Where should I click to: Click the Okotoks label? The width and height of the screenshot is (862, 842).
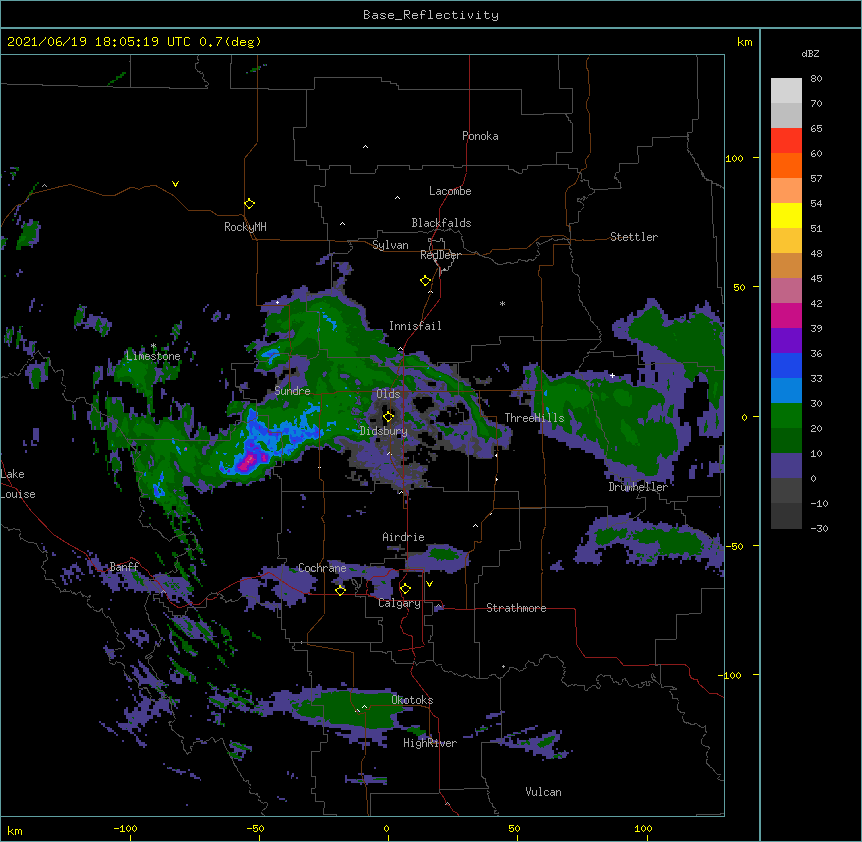[412, 700]
